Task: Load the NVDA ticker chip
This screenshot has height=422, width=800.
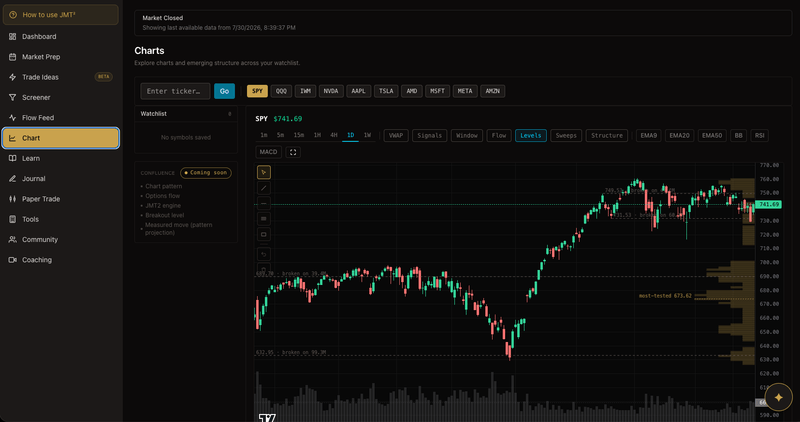Action: pyautogui.click(x=331, y=91)
